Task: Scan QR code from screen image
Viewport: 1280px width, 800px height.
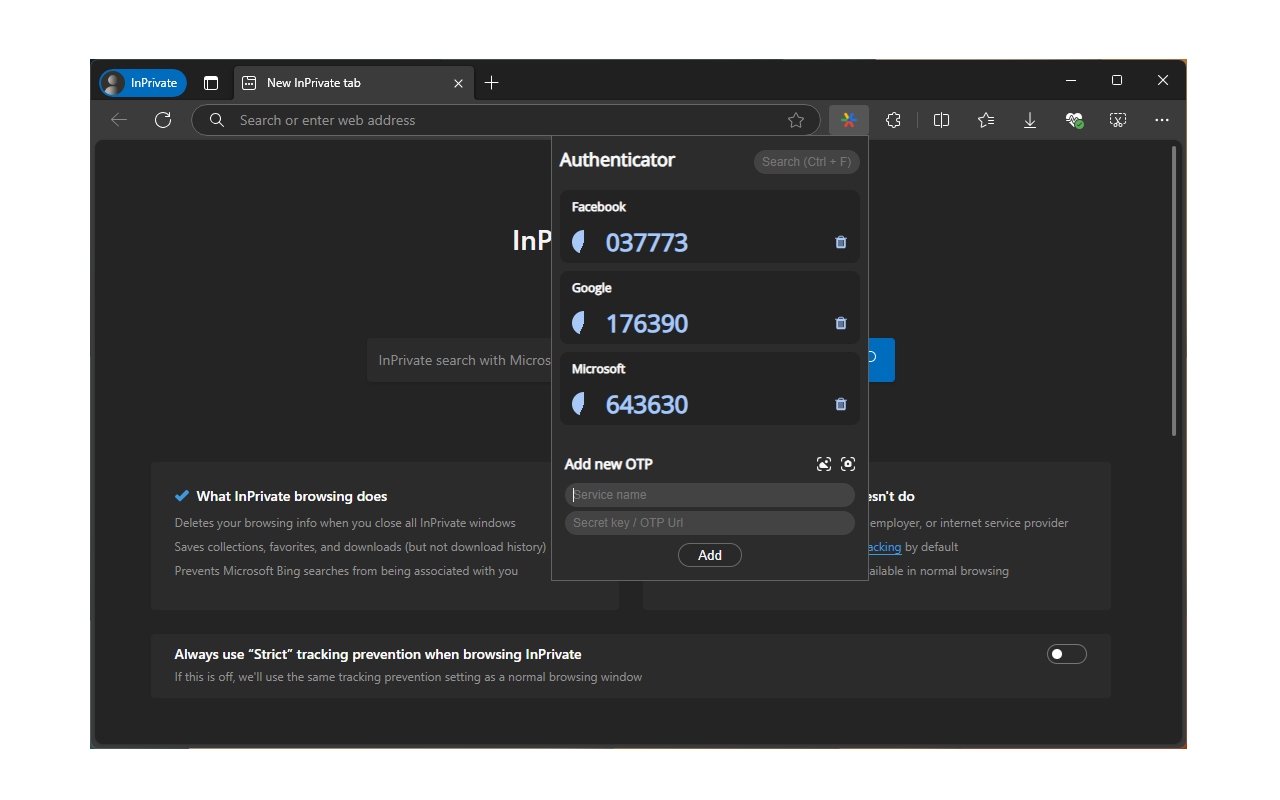Action: point(823,463)
